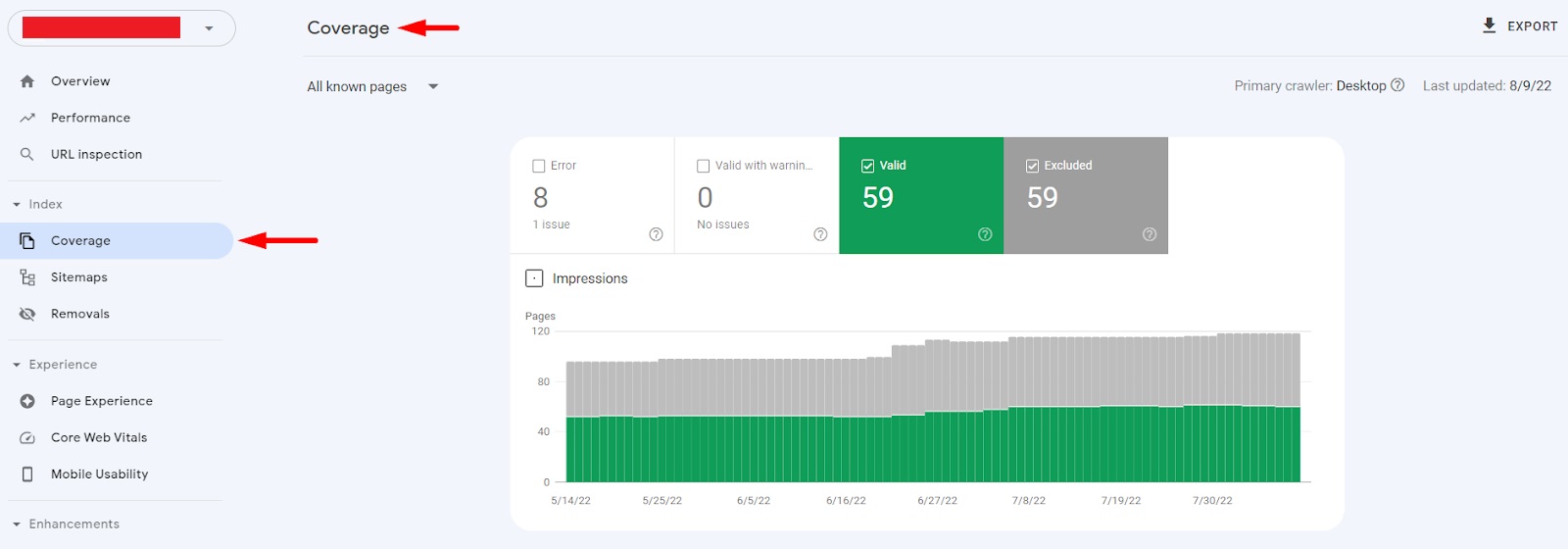
Task: Select Coverage in the sidebar
Action: (x=80, y=241)
